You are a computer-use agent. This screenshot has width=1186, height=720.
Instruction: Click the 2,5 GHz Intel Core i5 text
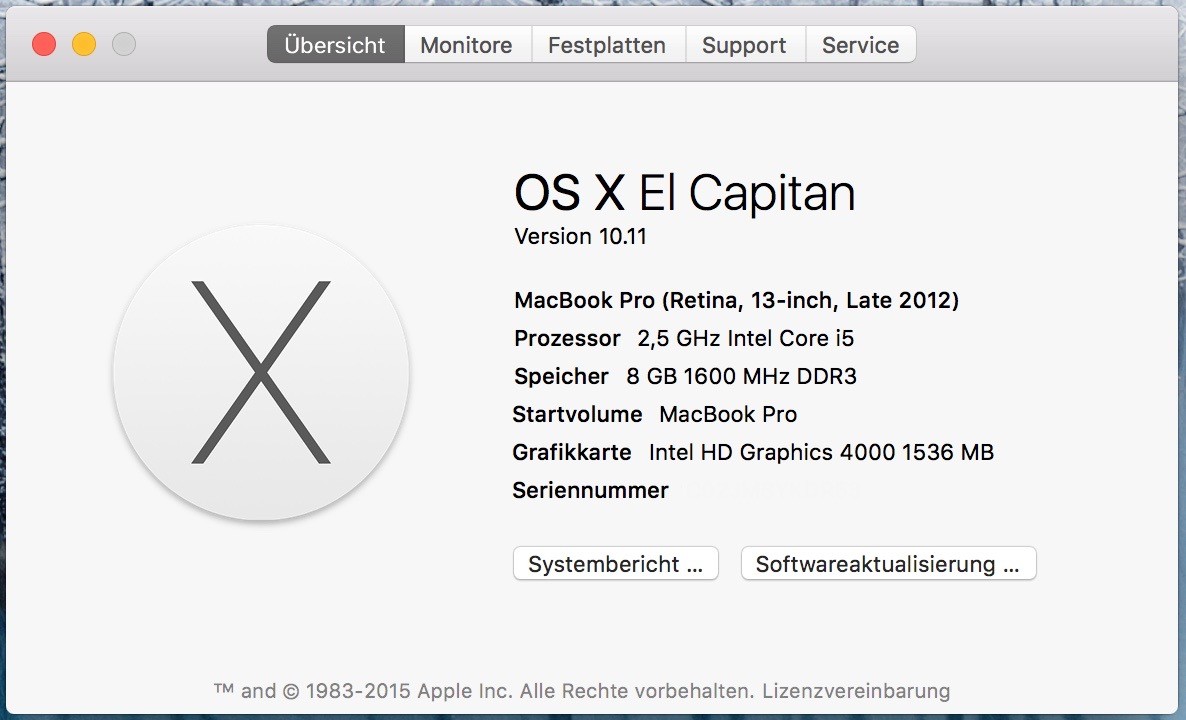pos(746,339)
